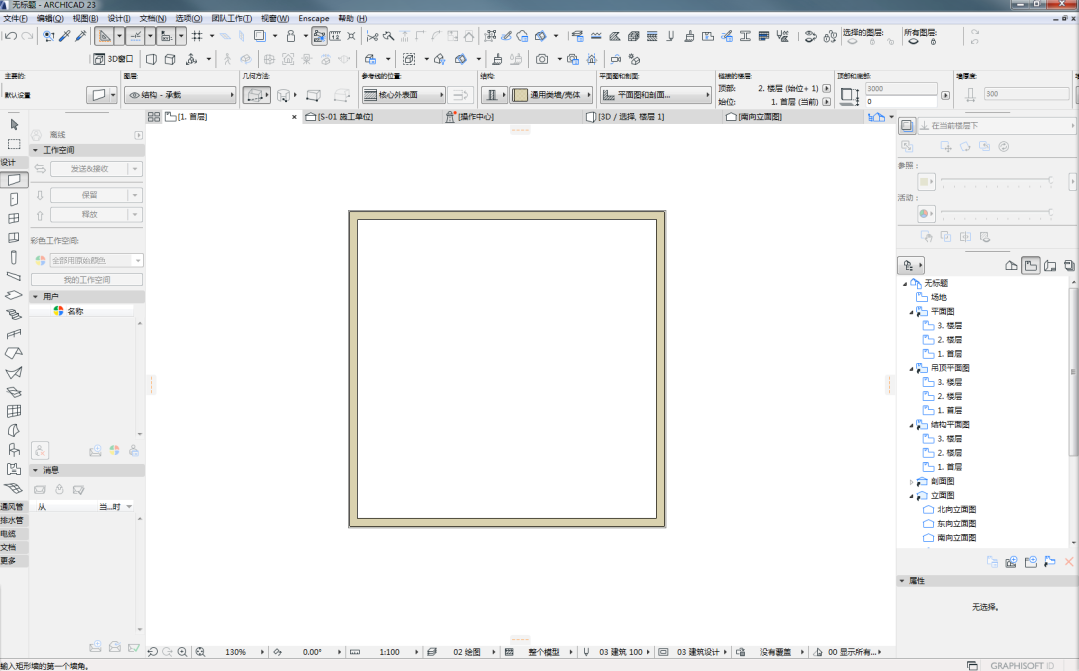This screenshot has width=1079, height=671.
Task: Click the Inject Parameters syringe icon
Action: (81, 36)
